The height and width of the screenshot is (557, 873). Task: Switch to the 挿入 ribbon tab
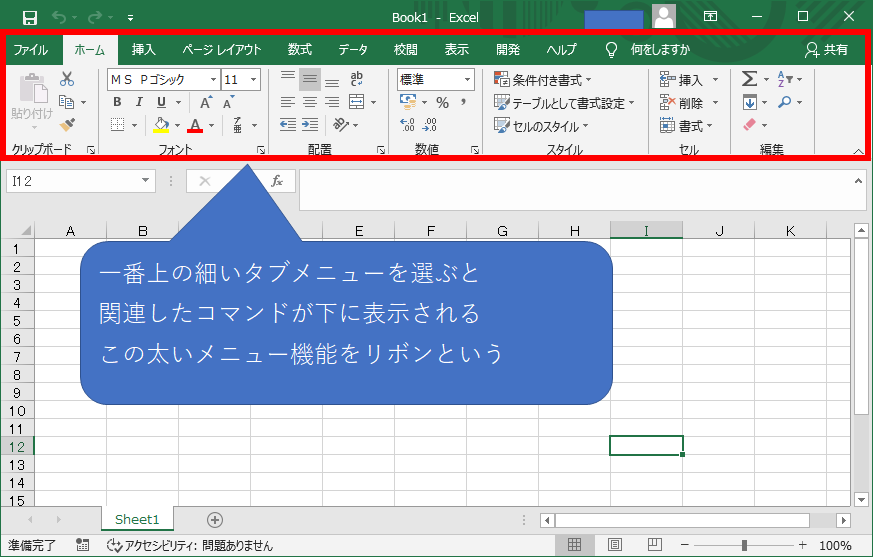pyautogui.click(x=144, y=49)
